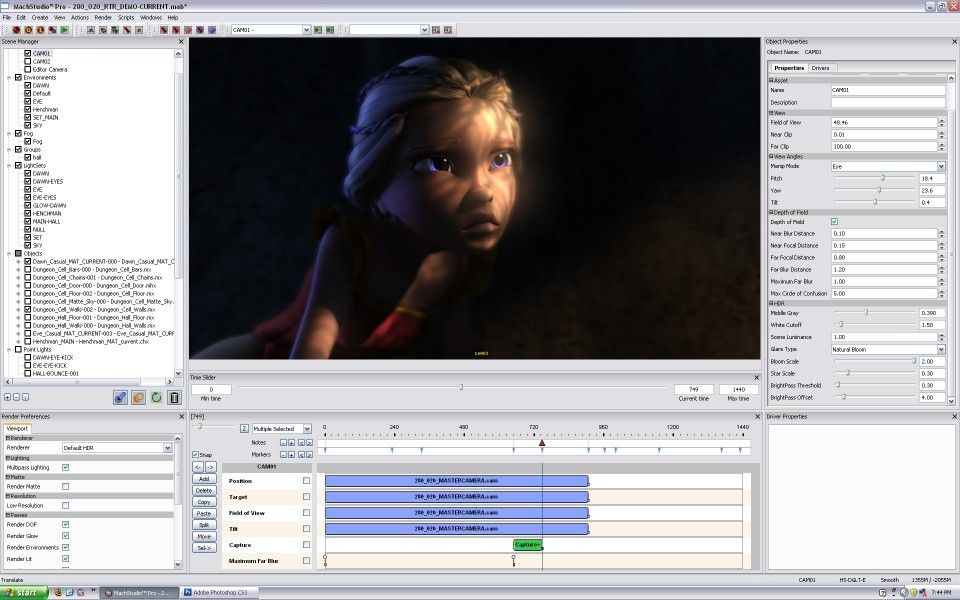Open the Glare Type Natural Bloom dropdown

[890, 349]
